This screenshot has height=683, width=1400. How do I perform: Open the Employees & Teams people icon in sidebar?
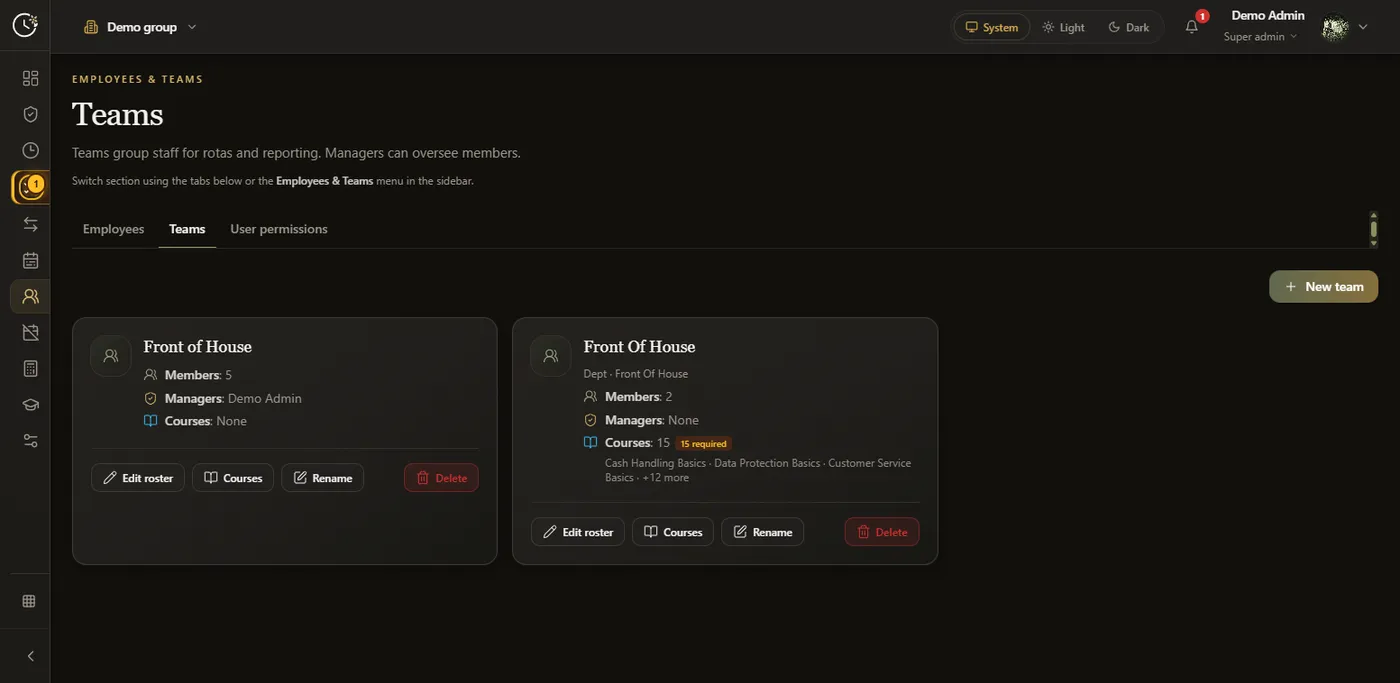pos(30,296)
